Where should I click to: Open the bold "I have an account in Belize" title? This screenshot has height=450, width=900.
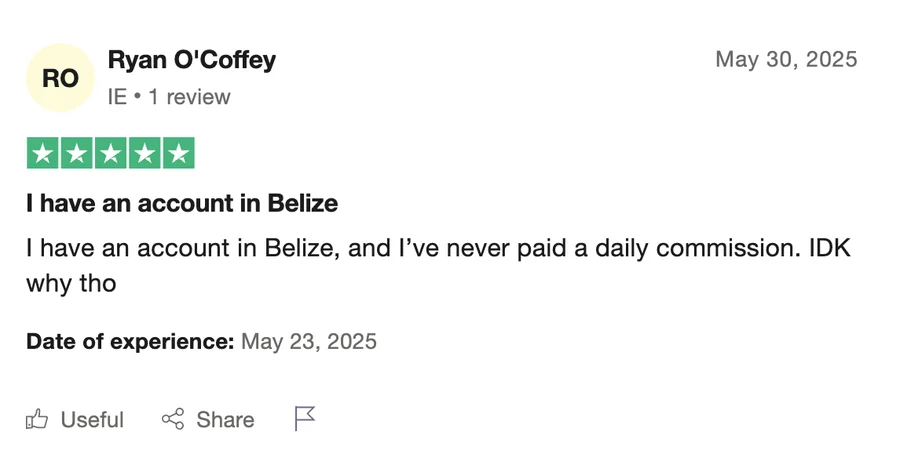click(x=182, y=204)
